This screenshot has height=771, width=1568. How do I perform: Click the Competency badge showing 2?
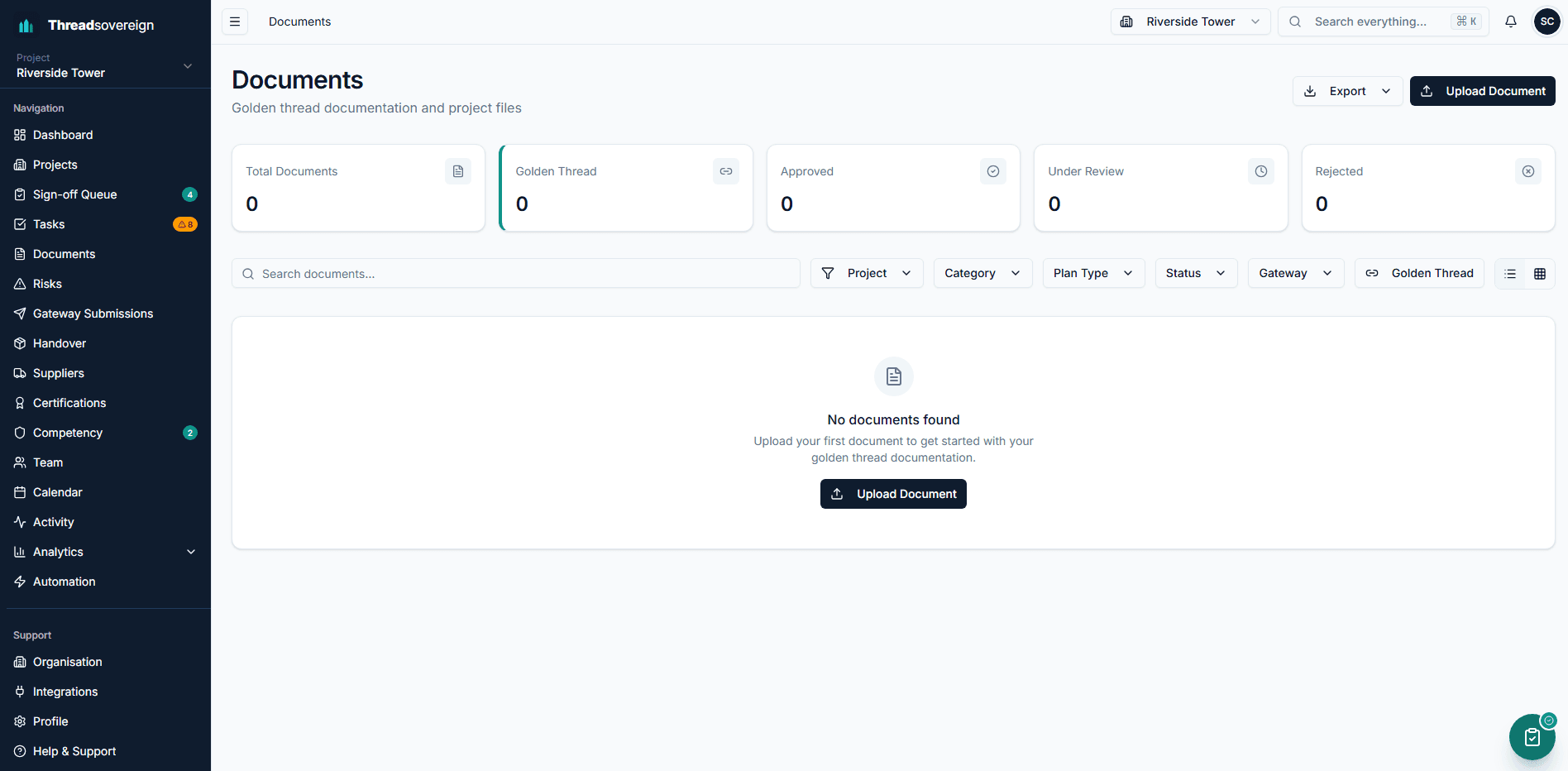pos(190,433)
